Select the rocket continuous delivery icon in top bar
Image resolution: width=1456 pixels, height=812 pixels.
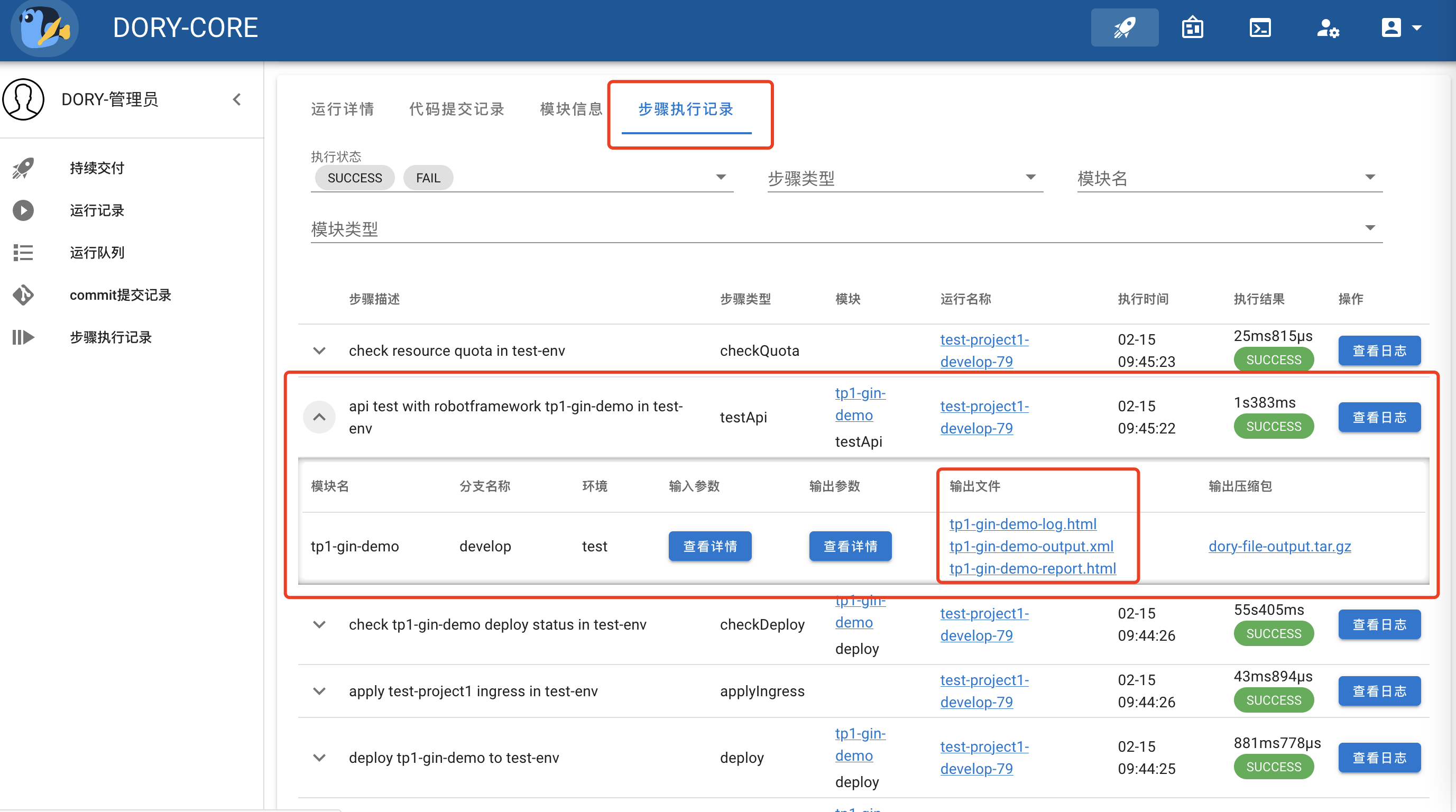(x=1123, y=26)
